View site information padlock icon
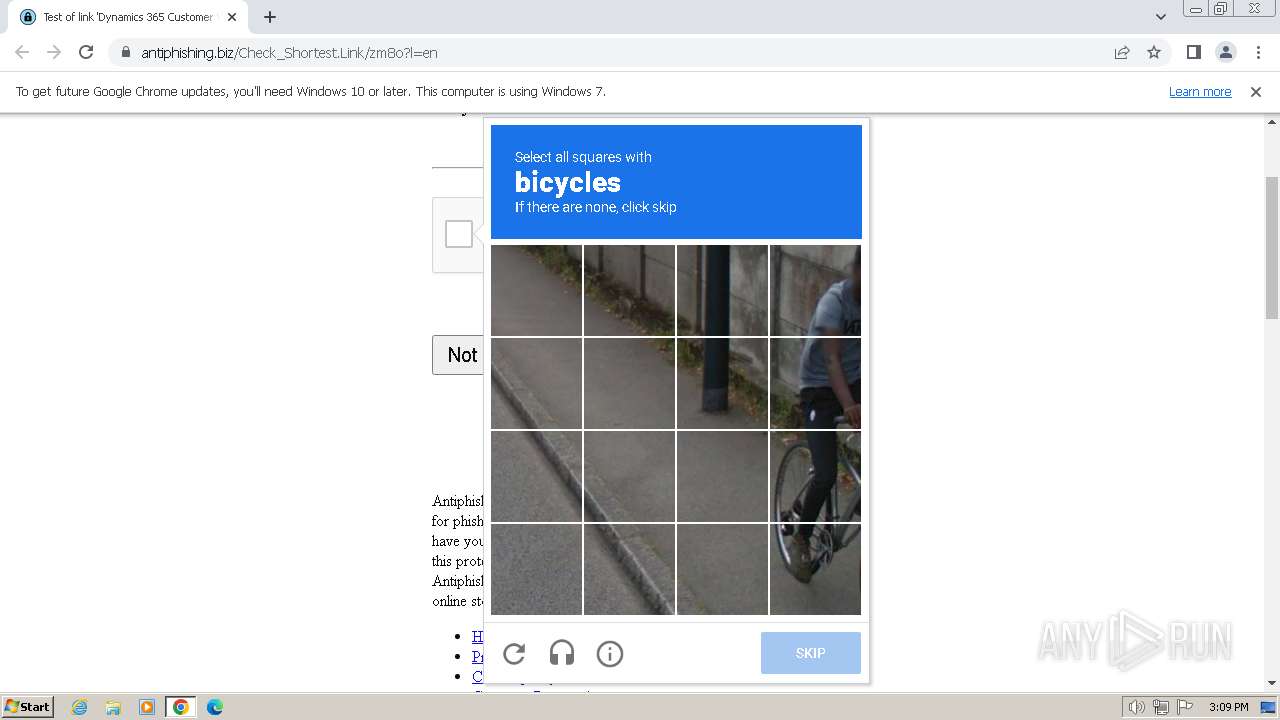 tap(125, 52)
